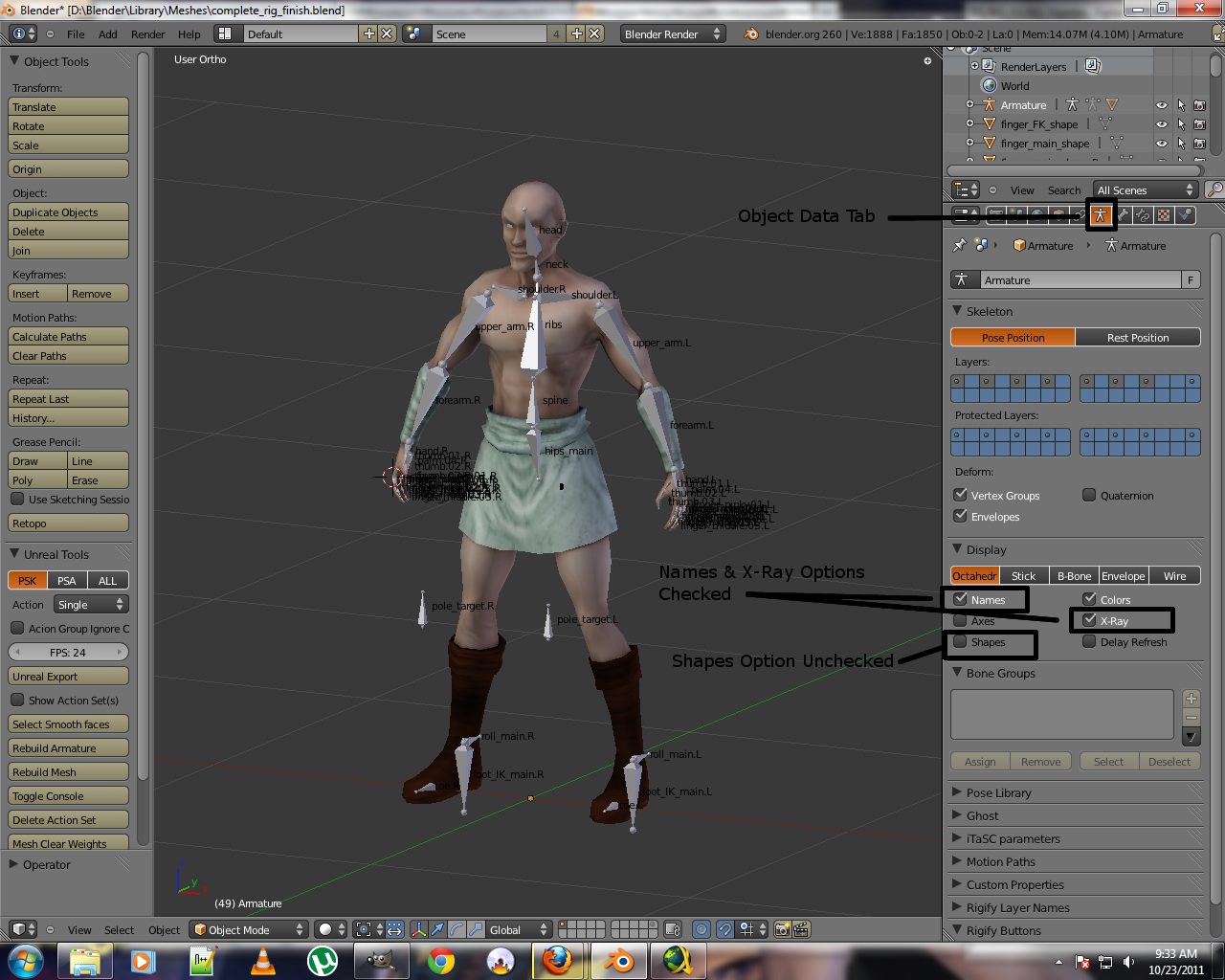
Task: Open Firefox from the taskbar
Action: pyautogui.click(x=559, y=960)
